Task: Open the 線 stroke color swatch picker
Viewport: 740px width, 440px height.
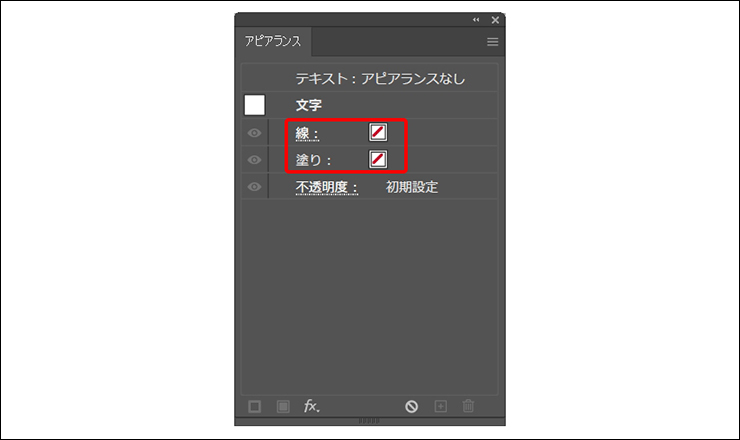Action: click(378, 133)
